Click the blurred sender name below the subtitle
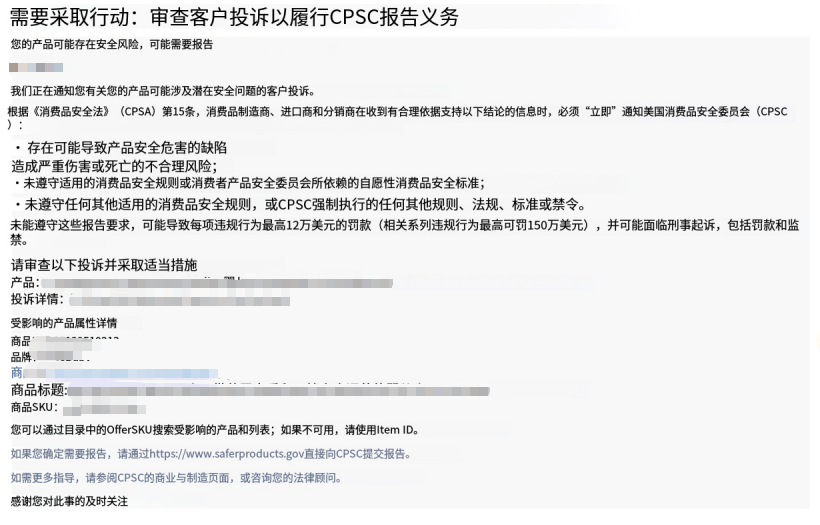The width and height of the screenshot is (820, 525). coord(36,67)
